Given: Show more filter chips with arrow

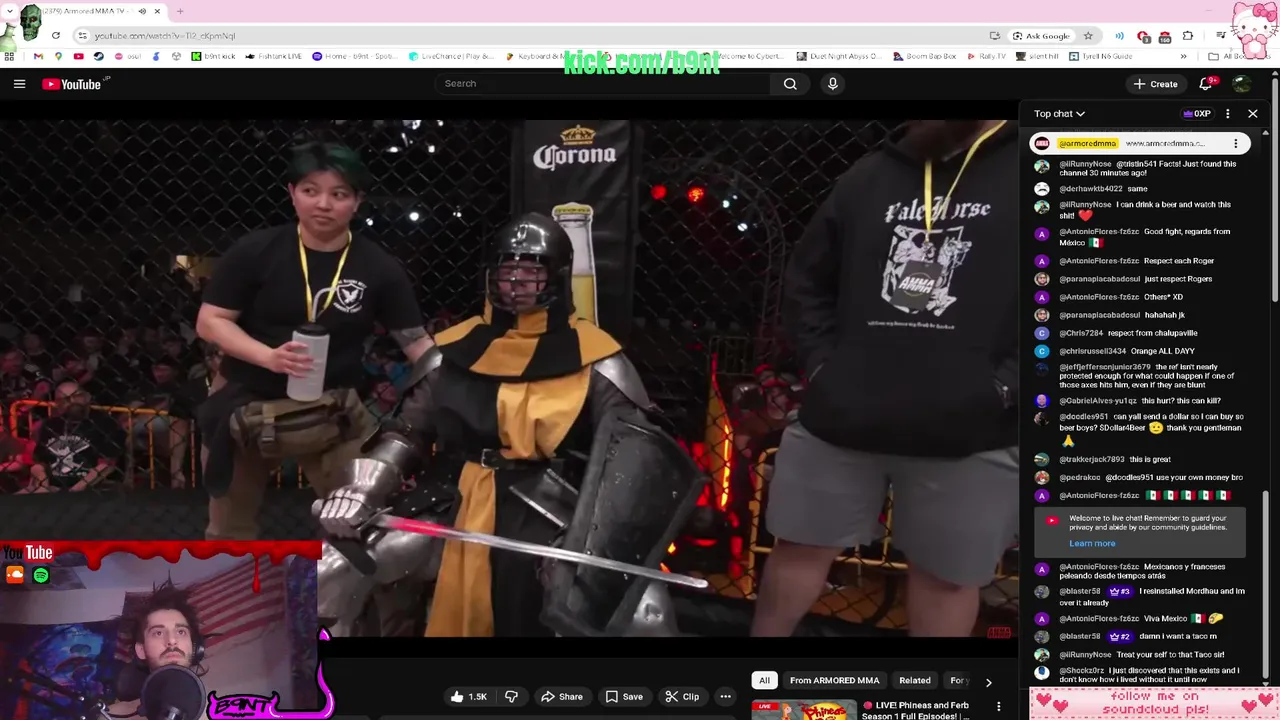Looking at the screenshot, I should point(988,682).
